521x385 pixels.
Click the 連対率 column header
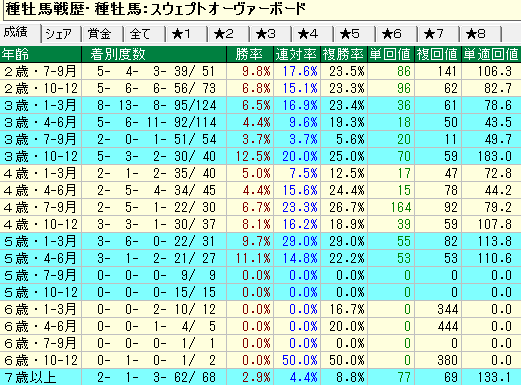pos(297,54)
